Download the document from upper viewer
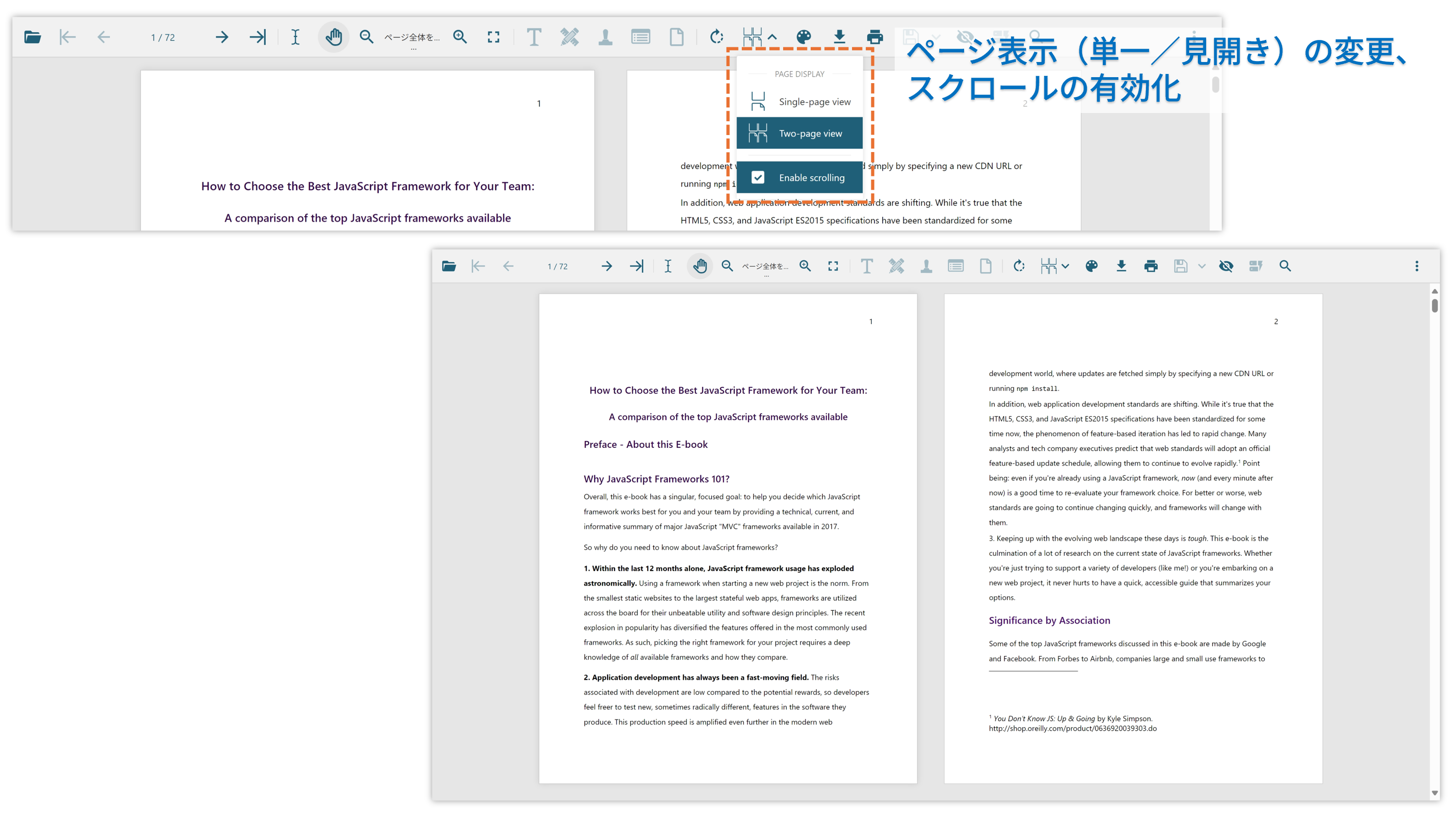Screen dimensions: 1456x819 pos(839,37)
